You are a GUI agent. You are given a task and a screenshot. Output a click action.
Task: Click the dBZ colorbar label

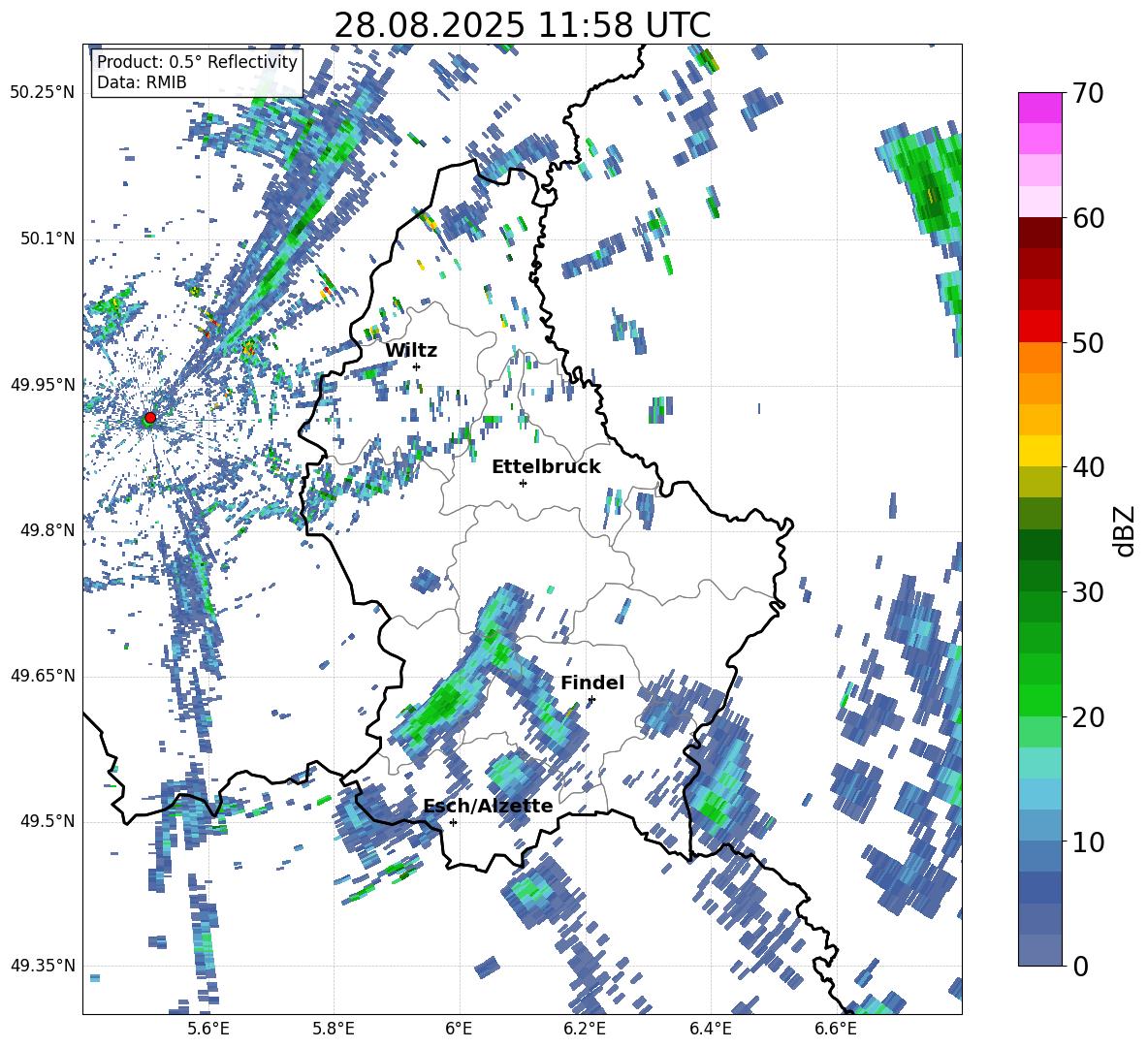coord(1126,530)
